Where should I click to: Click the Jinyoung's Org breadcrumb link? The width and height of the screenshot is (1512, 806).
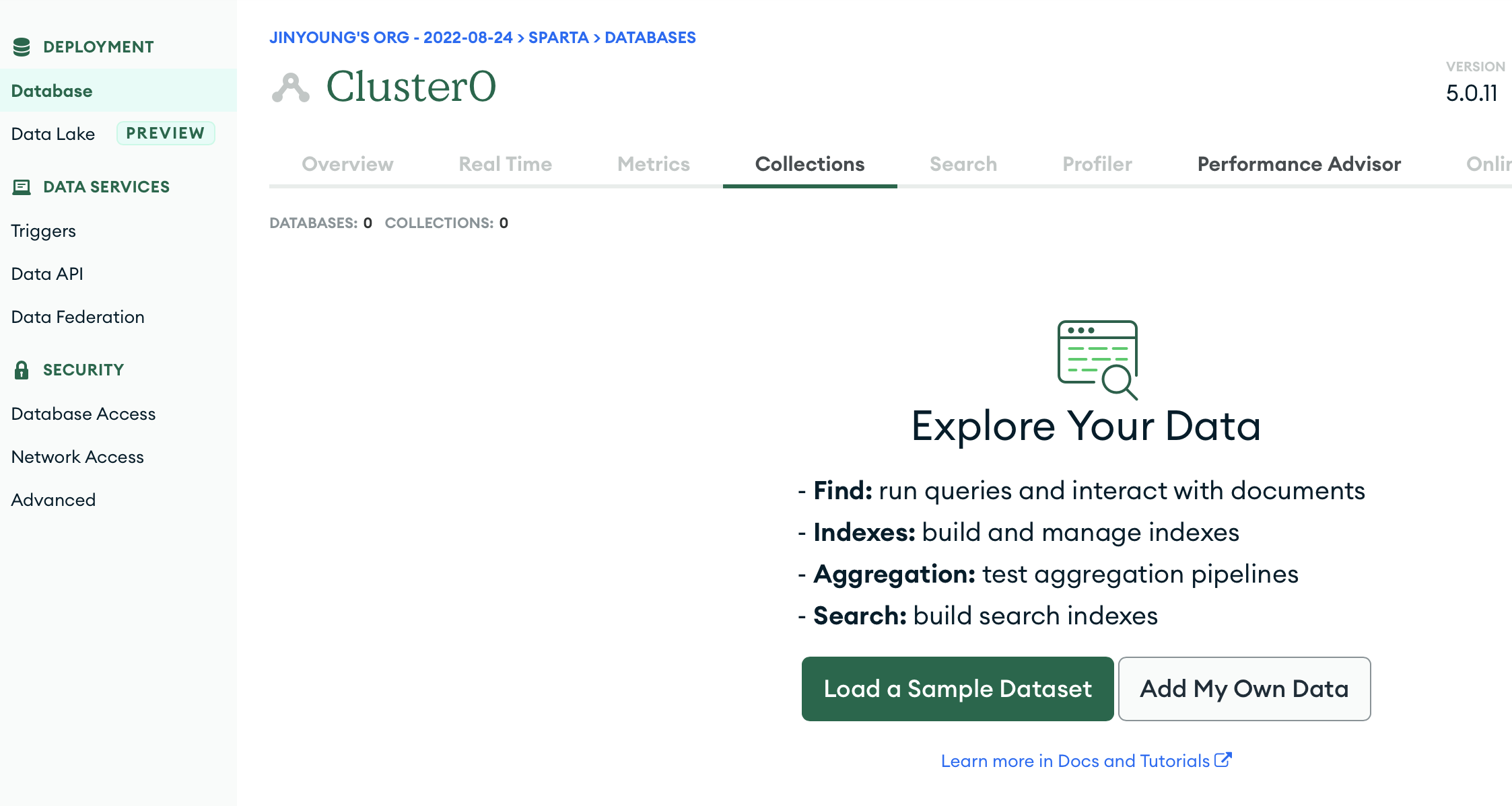coord(391,38)
